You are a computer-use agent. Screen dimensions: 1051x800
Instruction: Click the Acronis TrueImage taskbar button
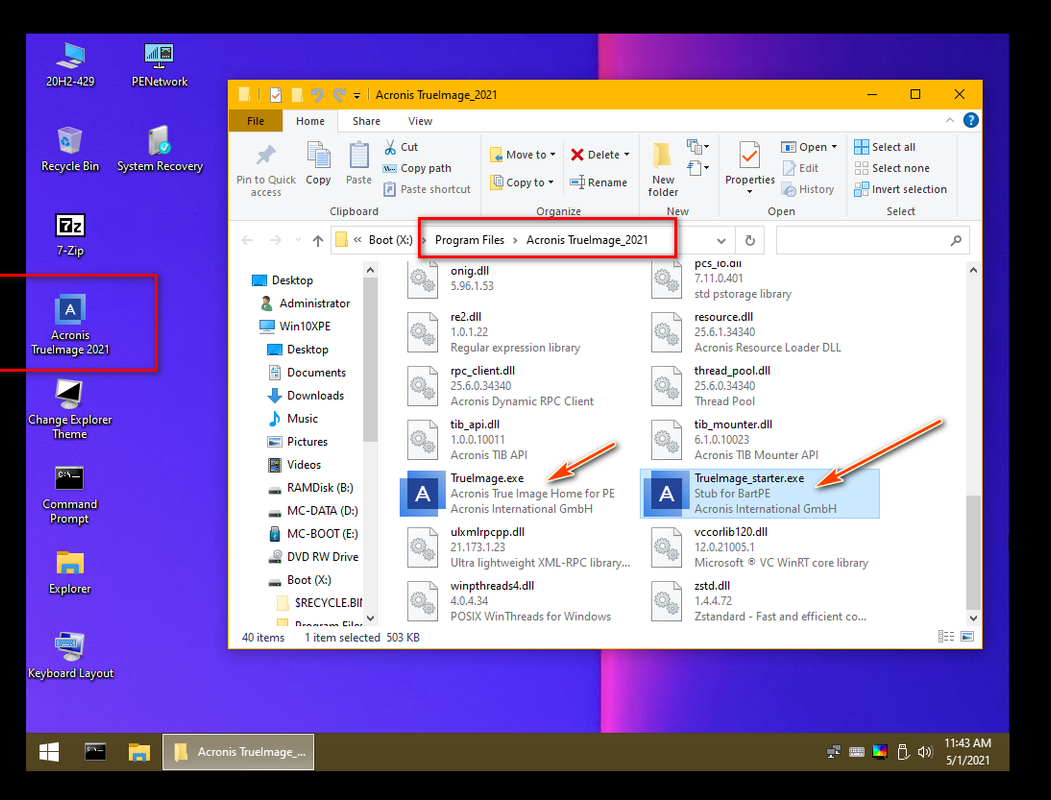pos(238,752)
